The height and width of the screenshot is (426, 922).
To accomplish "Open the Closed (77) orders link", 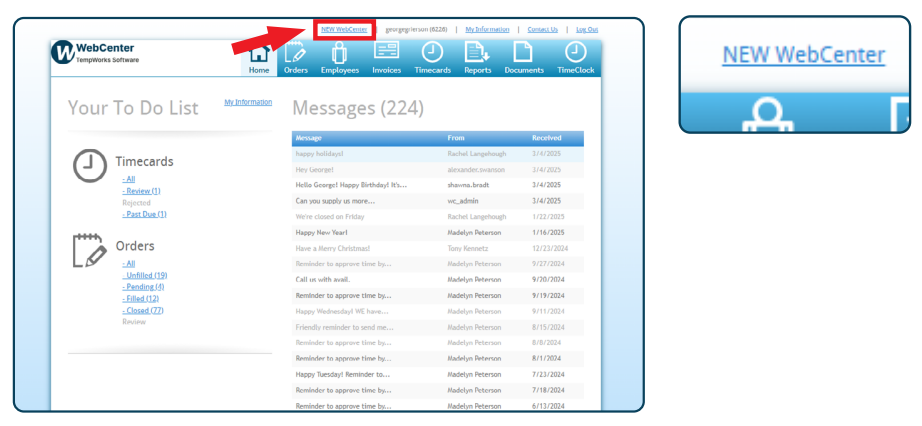I will point(143,310).
